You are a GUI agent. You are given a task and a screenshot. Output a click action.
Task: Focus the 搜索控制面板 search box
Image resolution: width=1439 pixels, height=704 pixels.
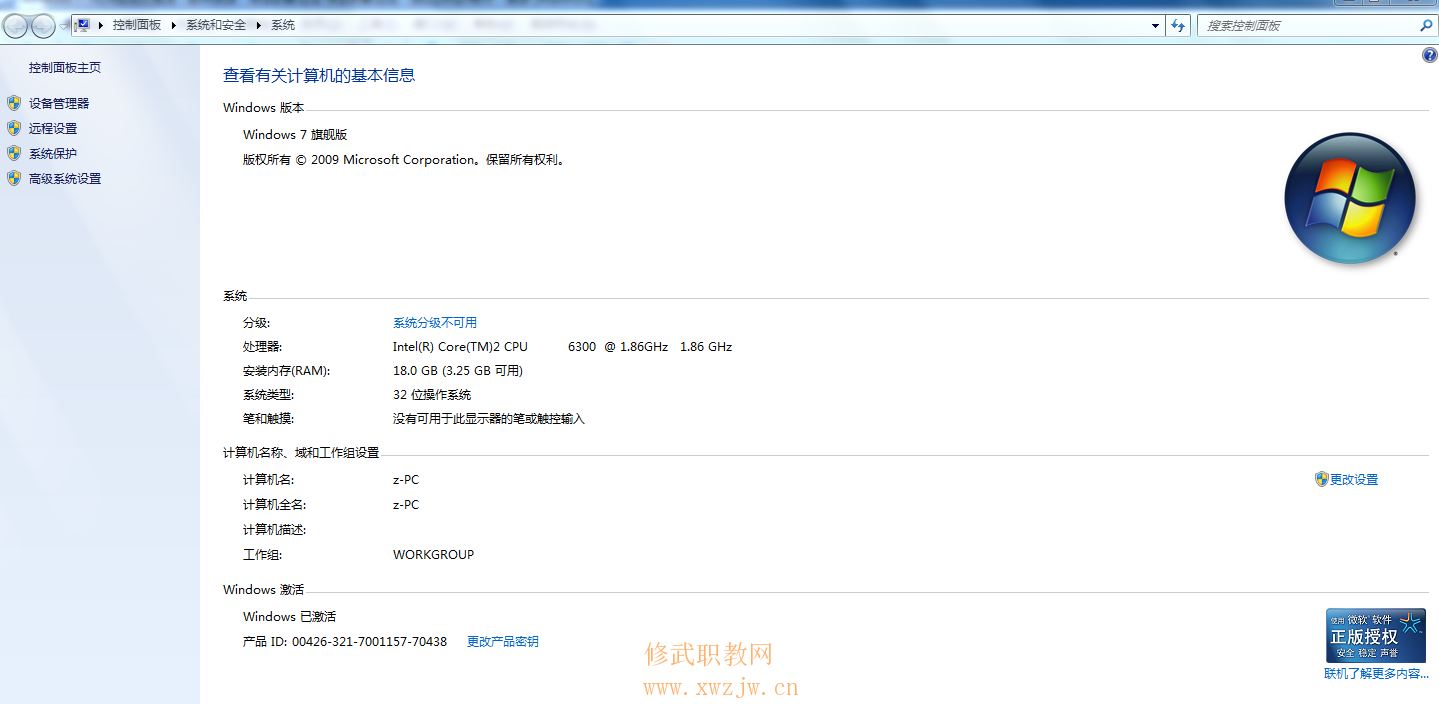1309,26
